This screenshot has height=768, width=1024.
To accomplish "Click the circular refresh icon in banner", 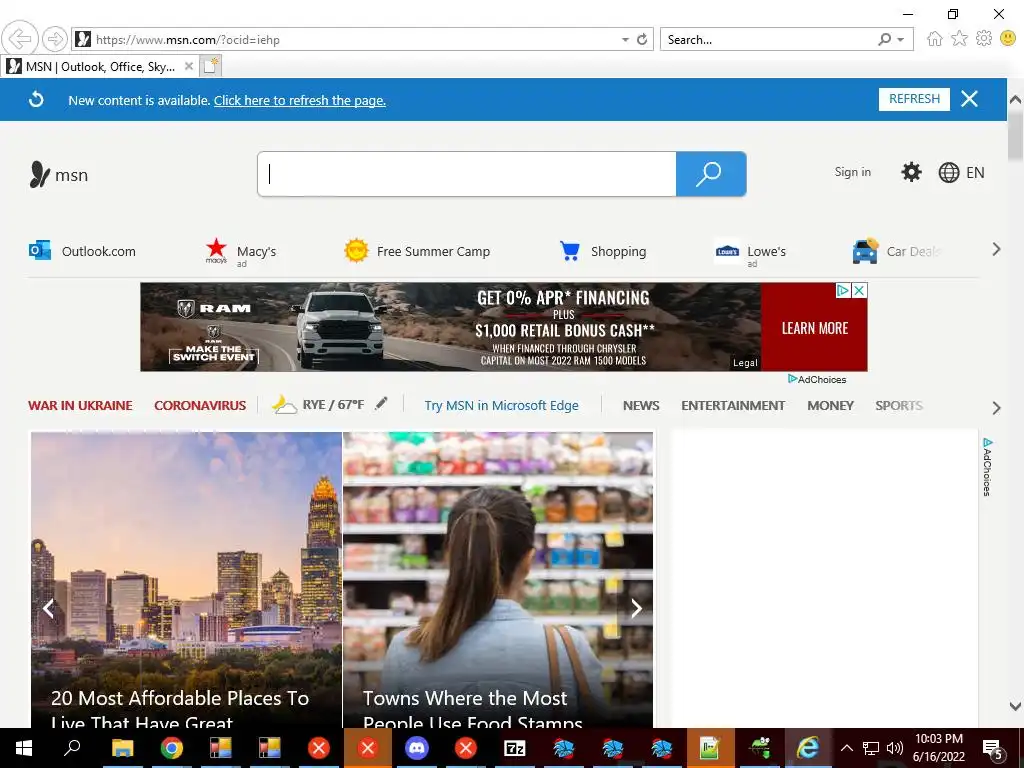I will coord(37,99).
